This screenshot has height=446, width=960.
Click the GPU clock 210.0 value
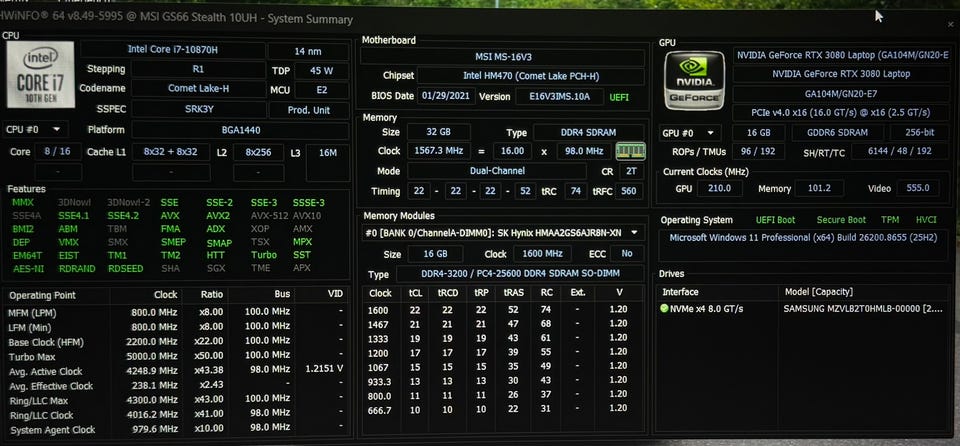pyautogui.click(x=719, y=189)
